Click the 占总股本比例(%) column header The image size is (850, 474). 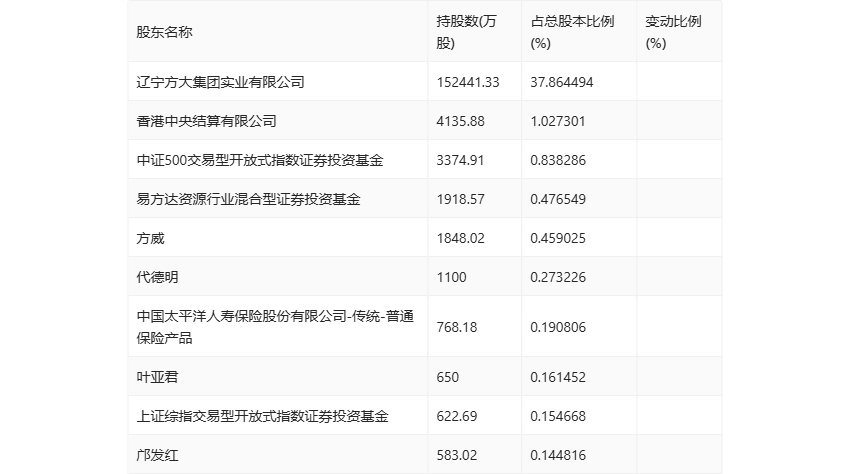572,32
